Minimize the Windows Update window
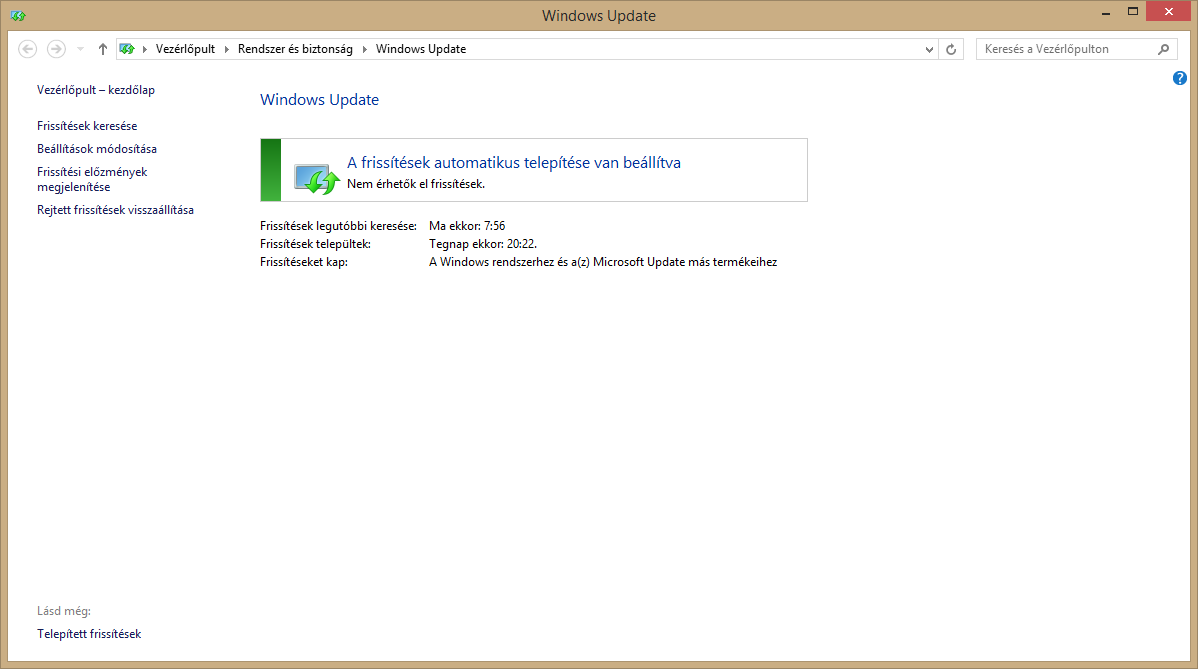The height and width of the screenshot is (669, 1198). tap(1106, 13)
